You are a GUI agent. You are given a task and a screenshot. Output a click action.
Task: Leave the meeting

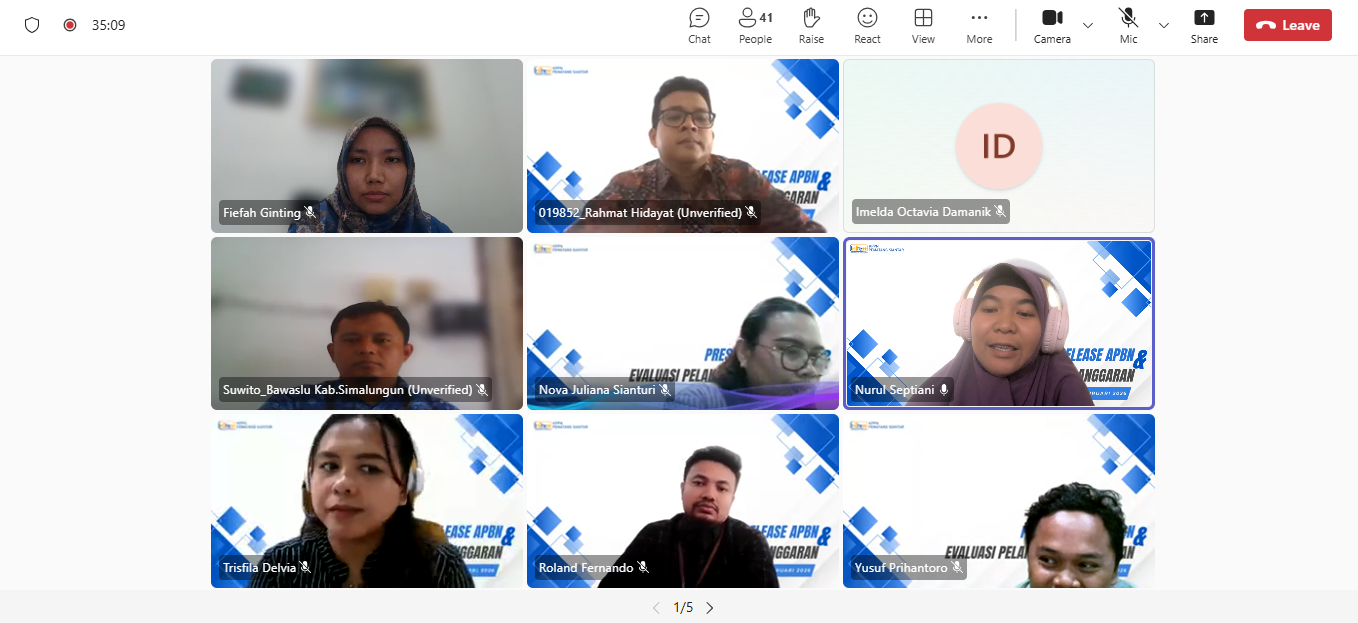point(1287,25)
